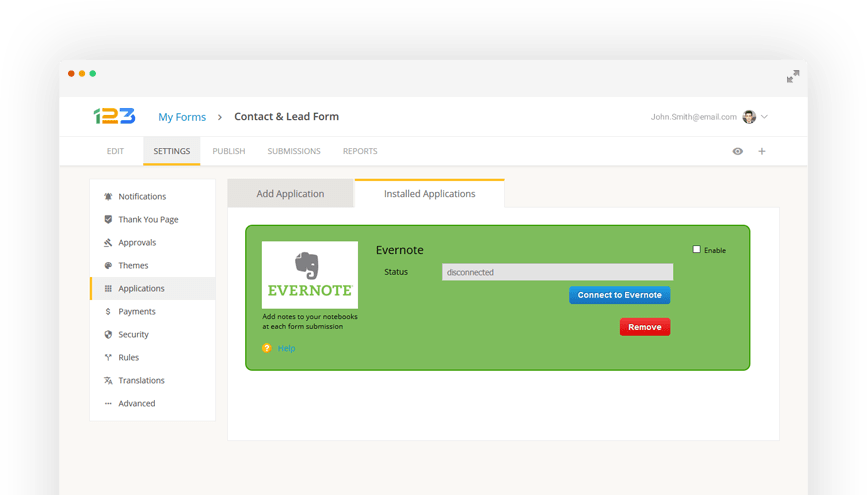Image resolution: width=867 pixels, height=495 pixels.
Task: Click the disconnected status field
Action: click(x=557, y=272)
